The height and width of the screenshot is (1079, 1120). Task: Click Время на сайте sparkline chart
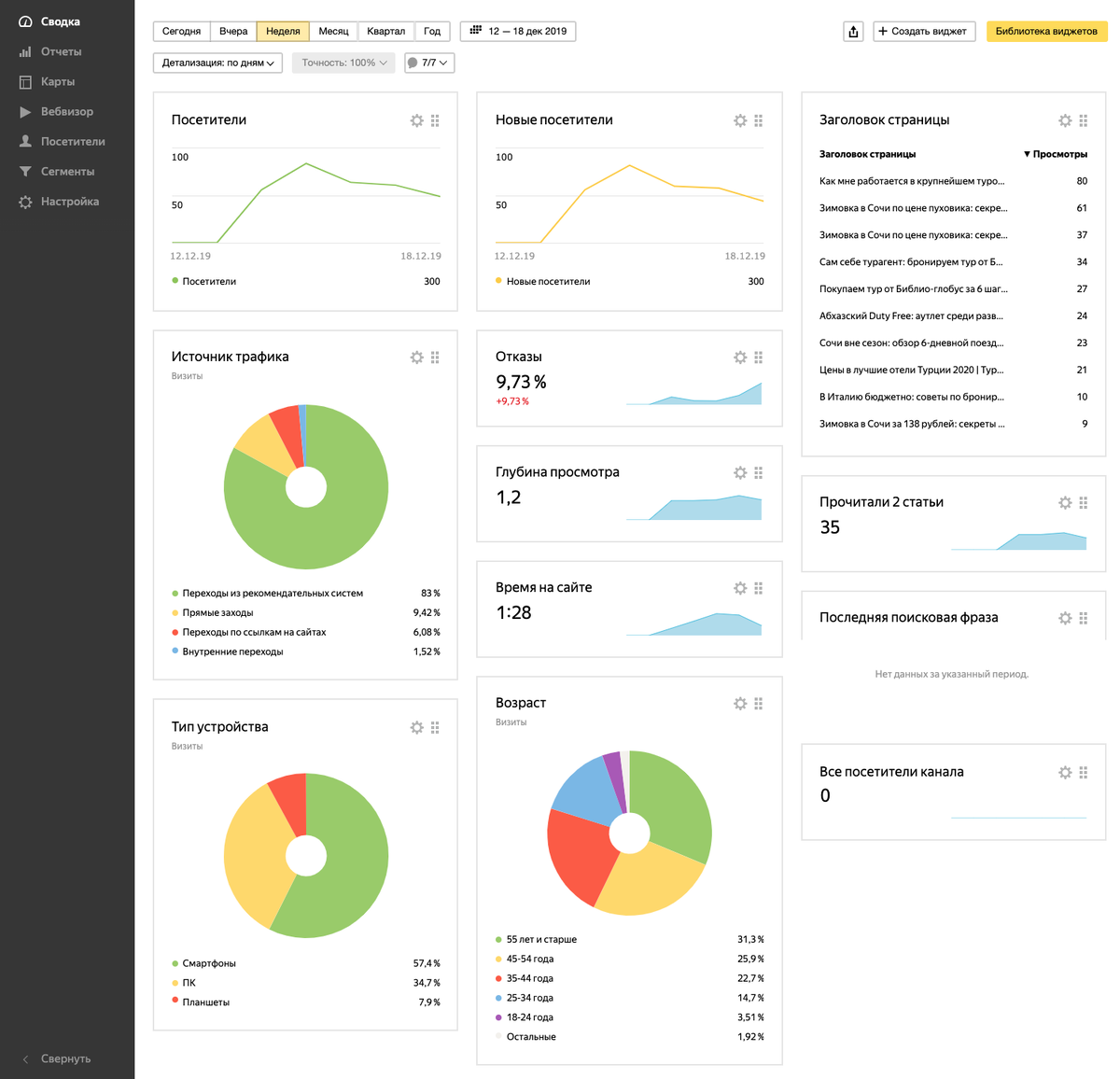(693, 624)
